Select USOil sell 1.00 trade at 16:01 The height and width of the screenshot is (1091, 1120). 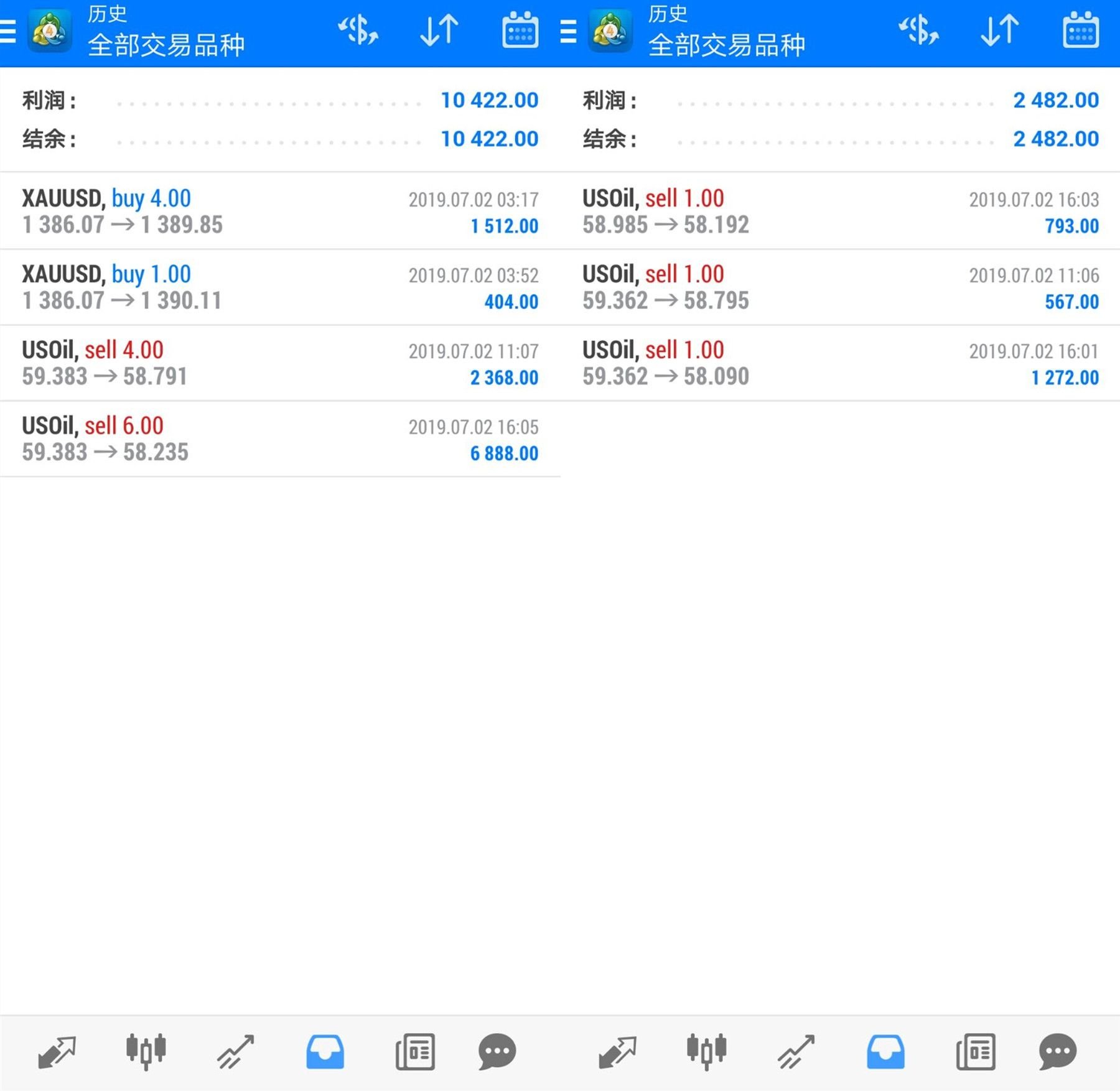(840, 363)
